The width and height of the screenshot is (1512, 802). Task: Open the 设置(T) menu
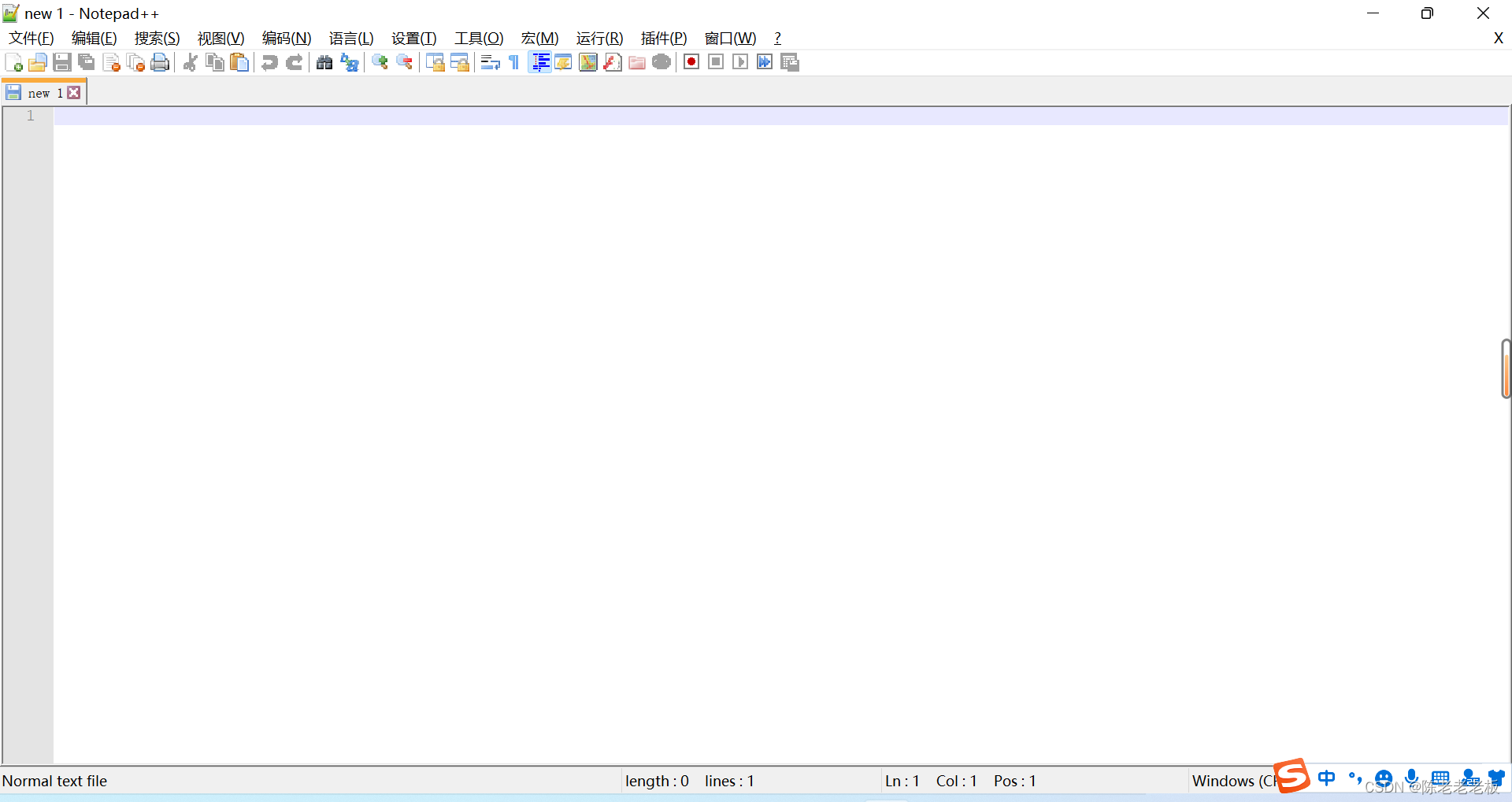(x=414, y=39)
